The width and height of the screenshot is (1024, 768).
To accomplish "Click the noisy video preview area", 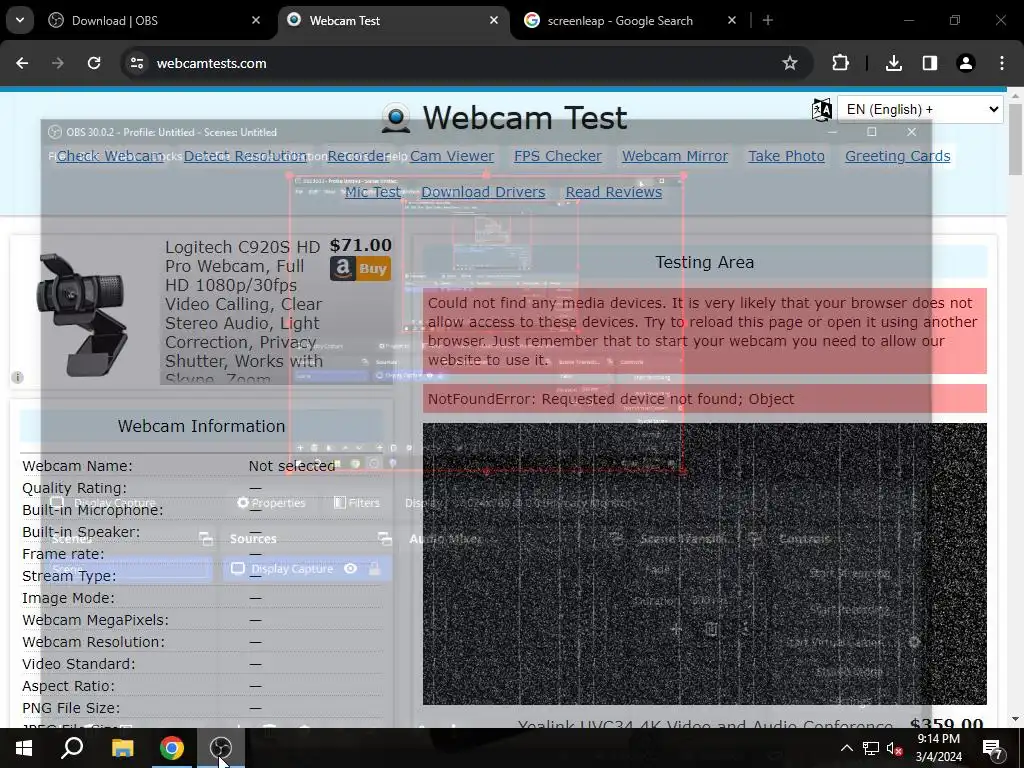I will click(705, 564).
